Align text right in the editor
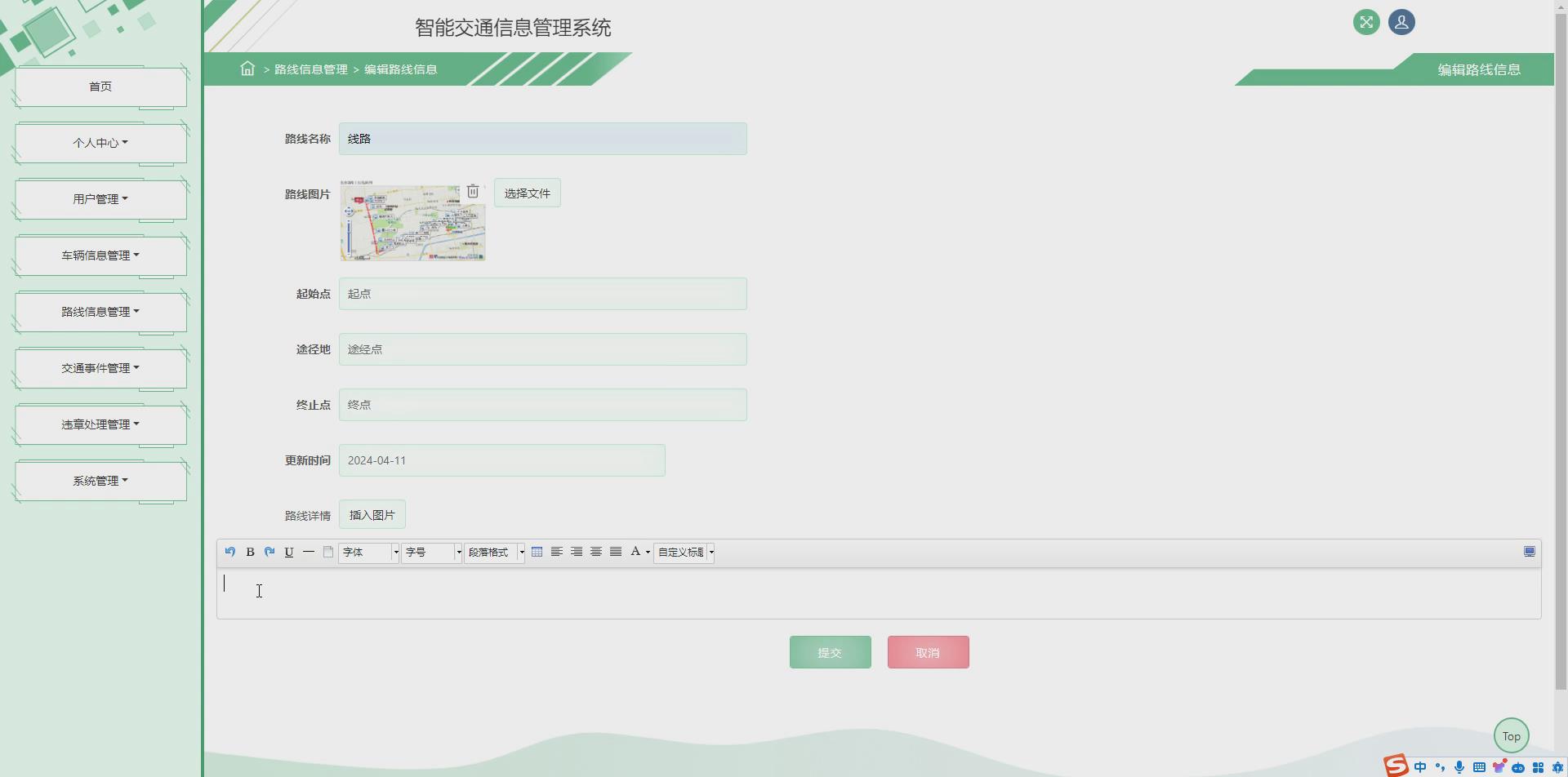 coord(577,552)
